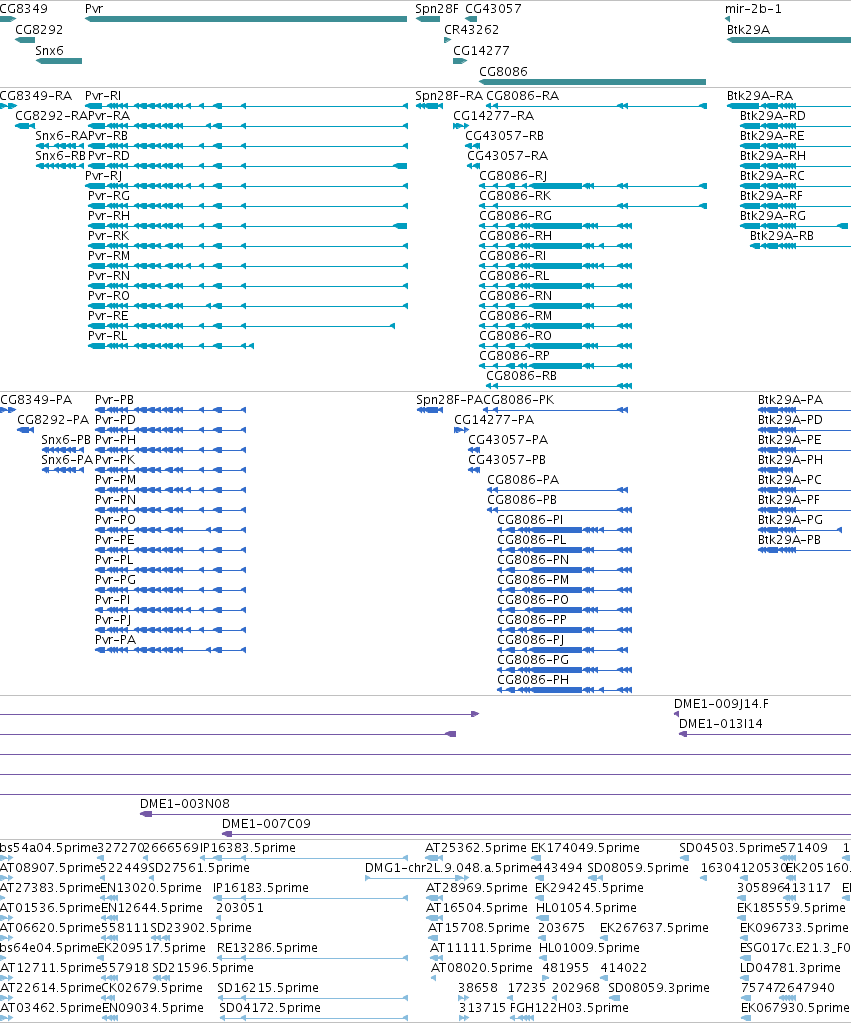Click the AT25362.5prime EST label
Screen dimensions: 851x1023
476,848
